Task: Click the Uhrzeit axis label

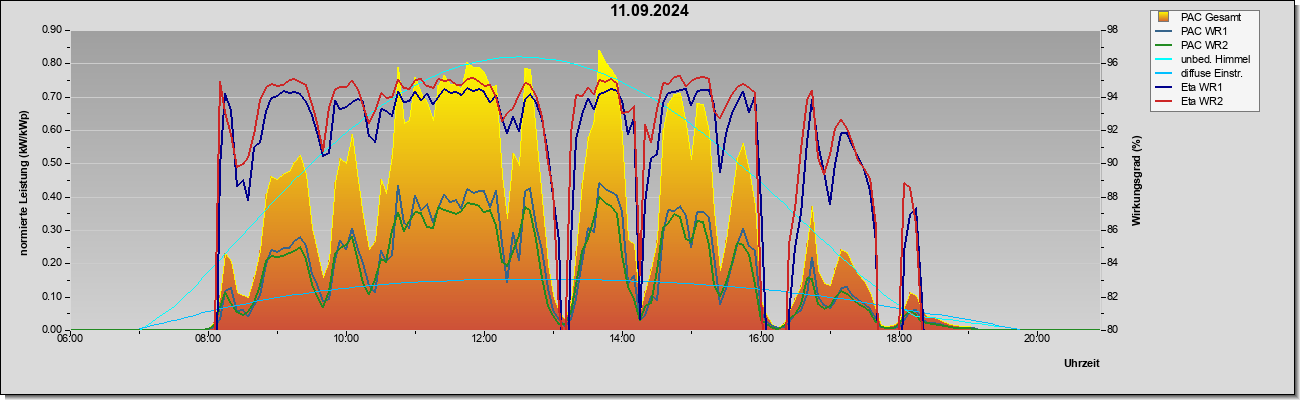Action: pyautogui.click(x=1081, y=363)
